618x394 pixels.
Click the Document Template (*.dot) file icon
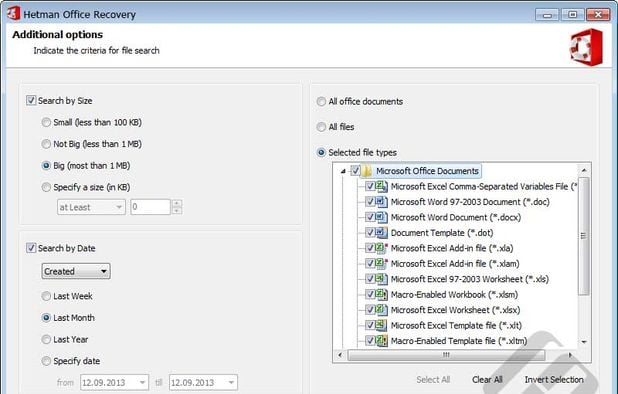pos(381,232)
